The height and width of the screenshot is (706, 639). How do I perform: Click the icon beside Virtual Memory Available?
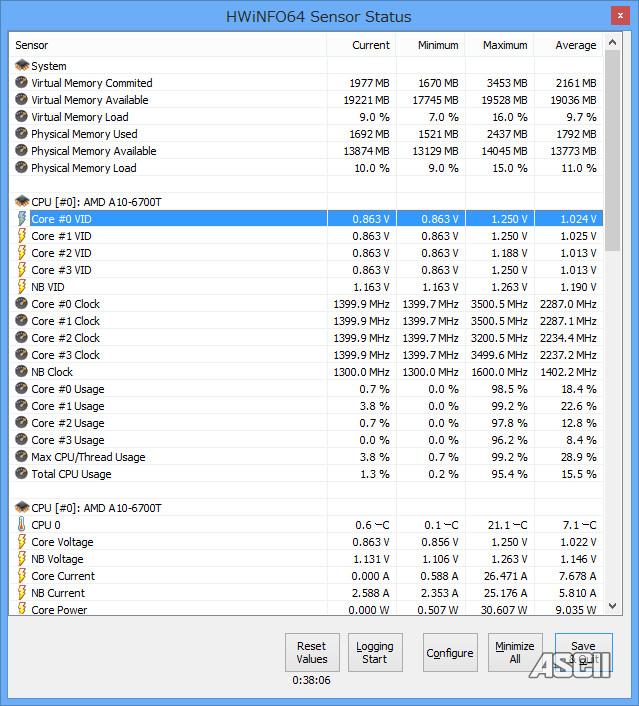(21, 100)
